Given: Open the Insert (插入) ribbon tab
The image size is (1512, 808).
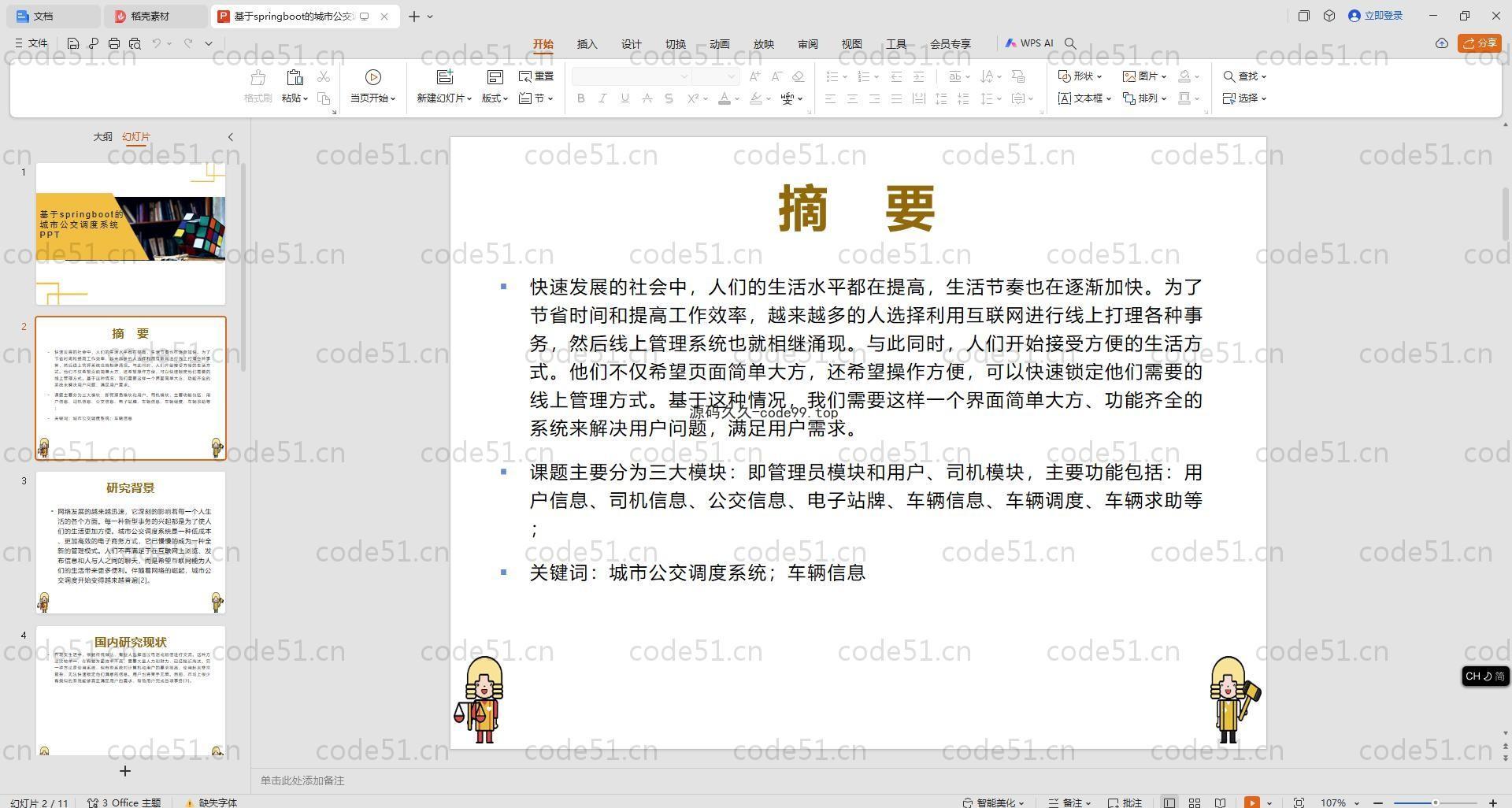Looking at the screenshot, I should pos(587,44).
